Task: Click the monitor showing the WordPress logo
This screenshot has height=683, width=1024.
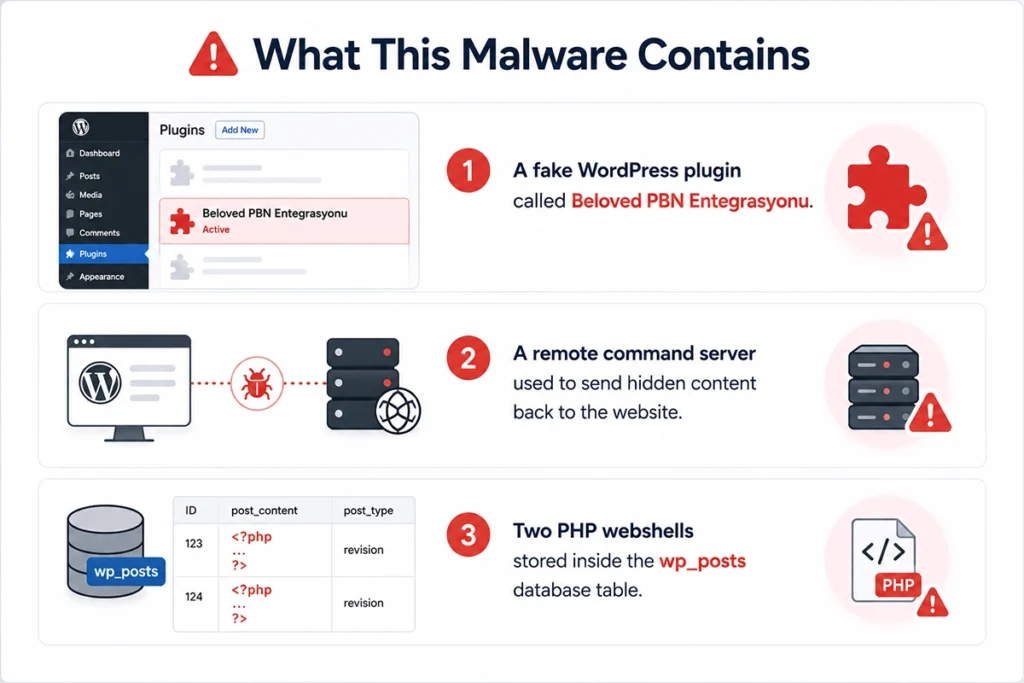Action: pos(129,388)
